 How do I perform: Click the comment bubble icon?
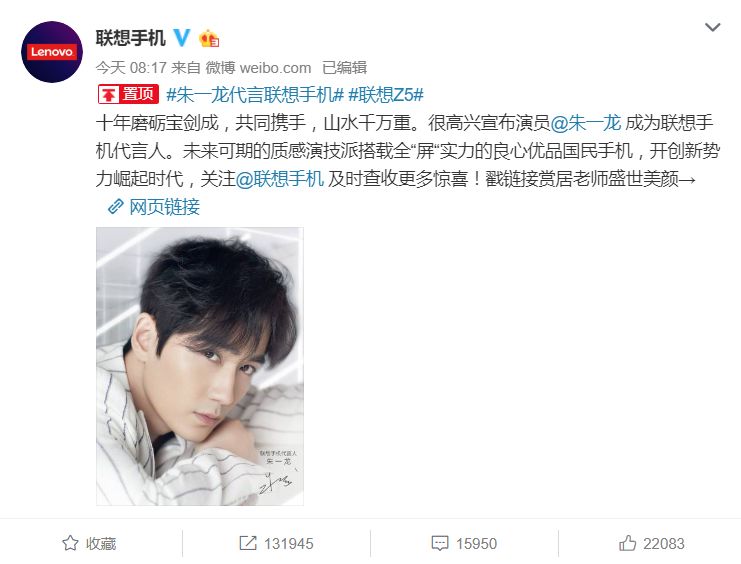coord(440,543)
